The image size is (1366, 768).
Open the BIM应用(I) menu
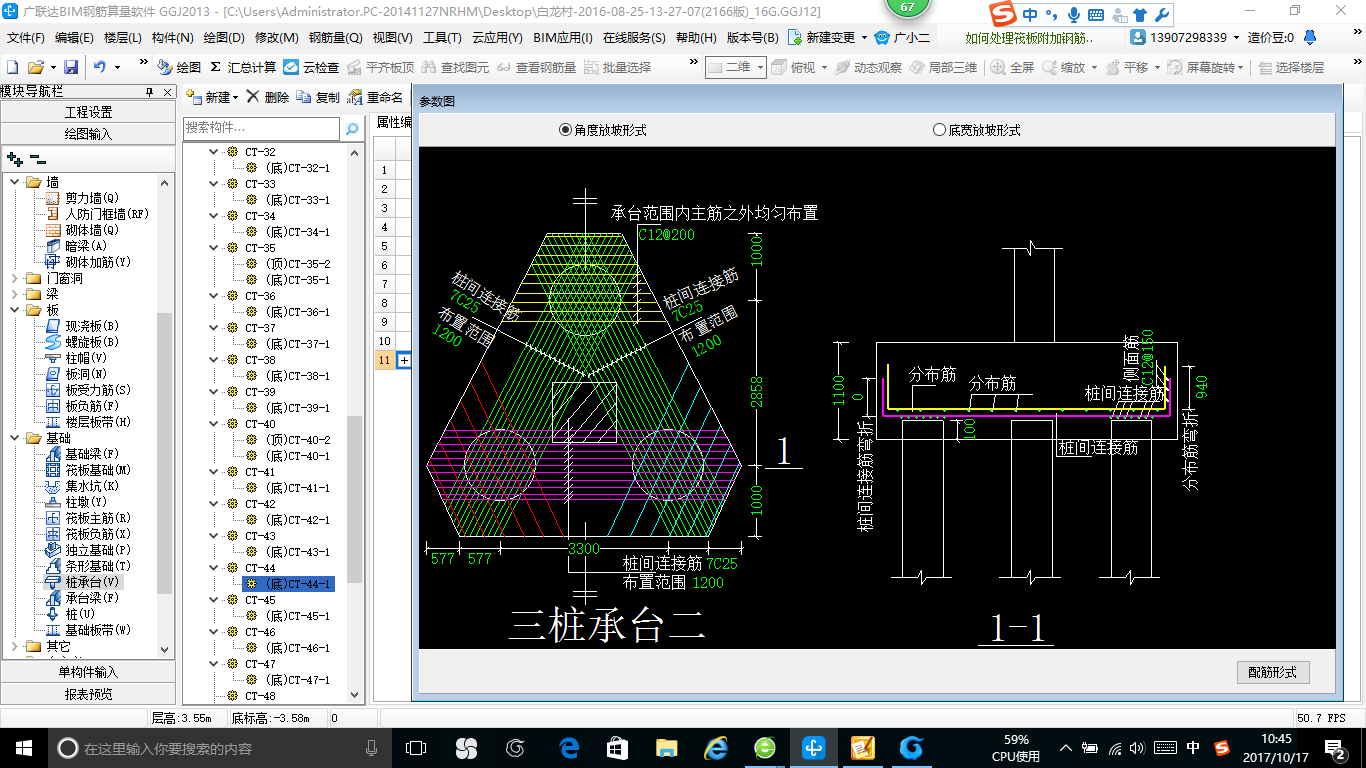[x=563, y=38]
